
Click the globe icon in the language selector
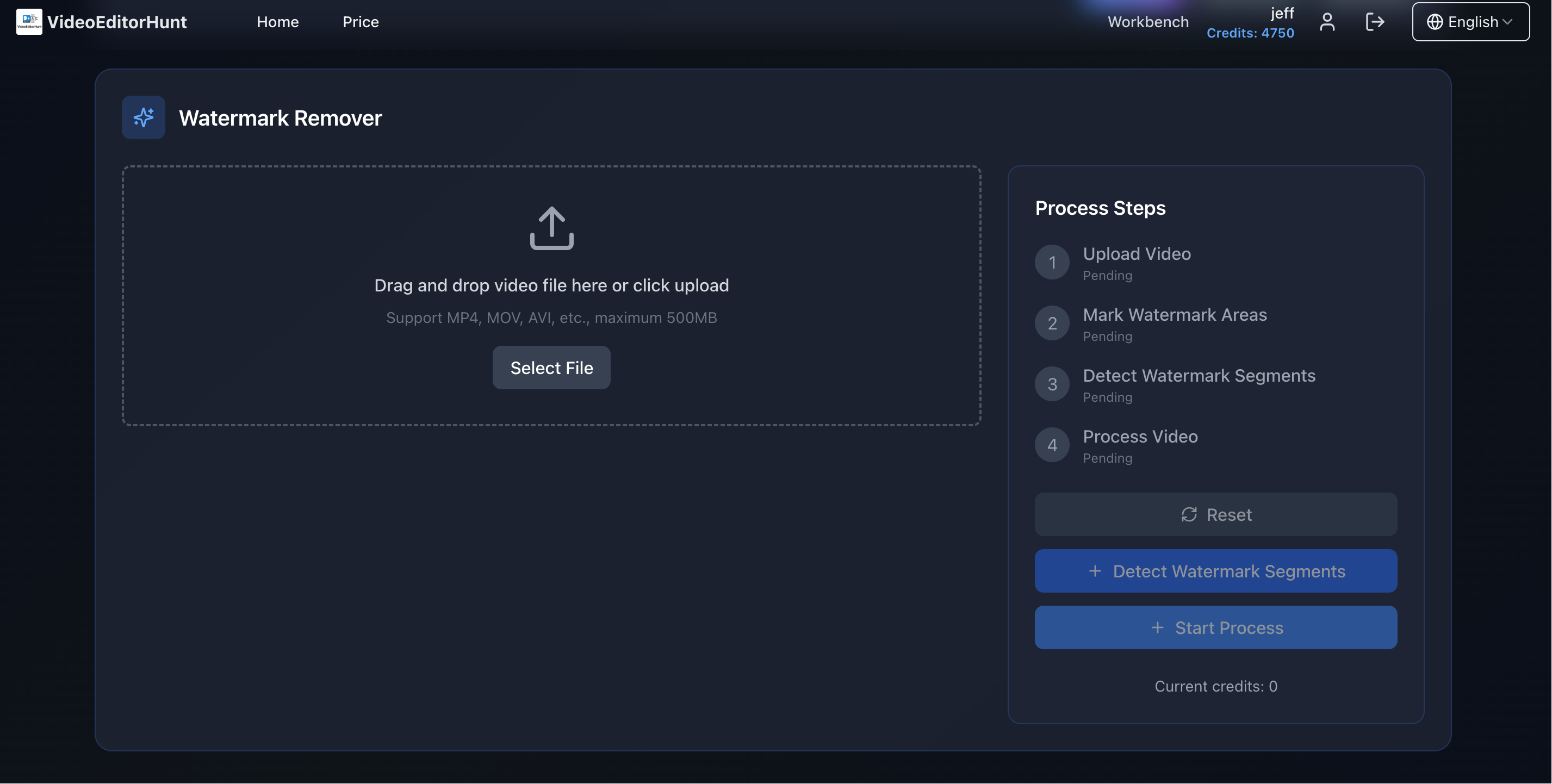(1435, 22)
